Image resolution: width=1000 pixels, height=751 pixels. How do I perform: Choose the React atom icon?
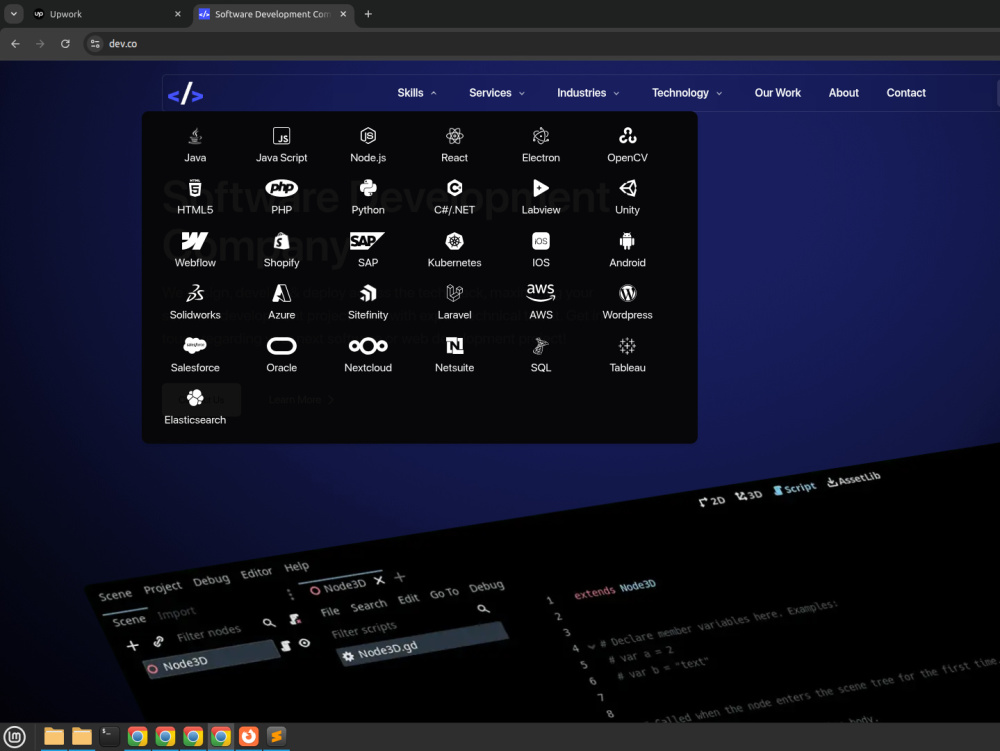(455, 135)
